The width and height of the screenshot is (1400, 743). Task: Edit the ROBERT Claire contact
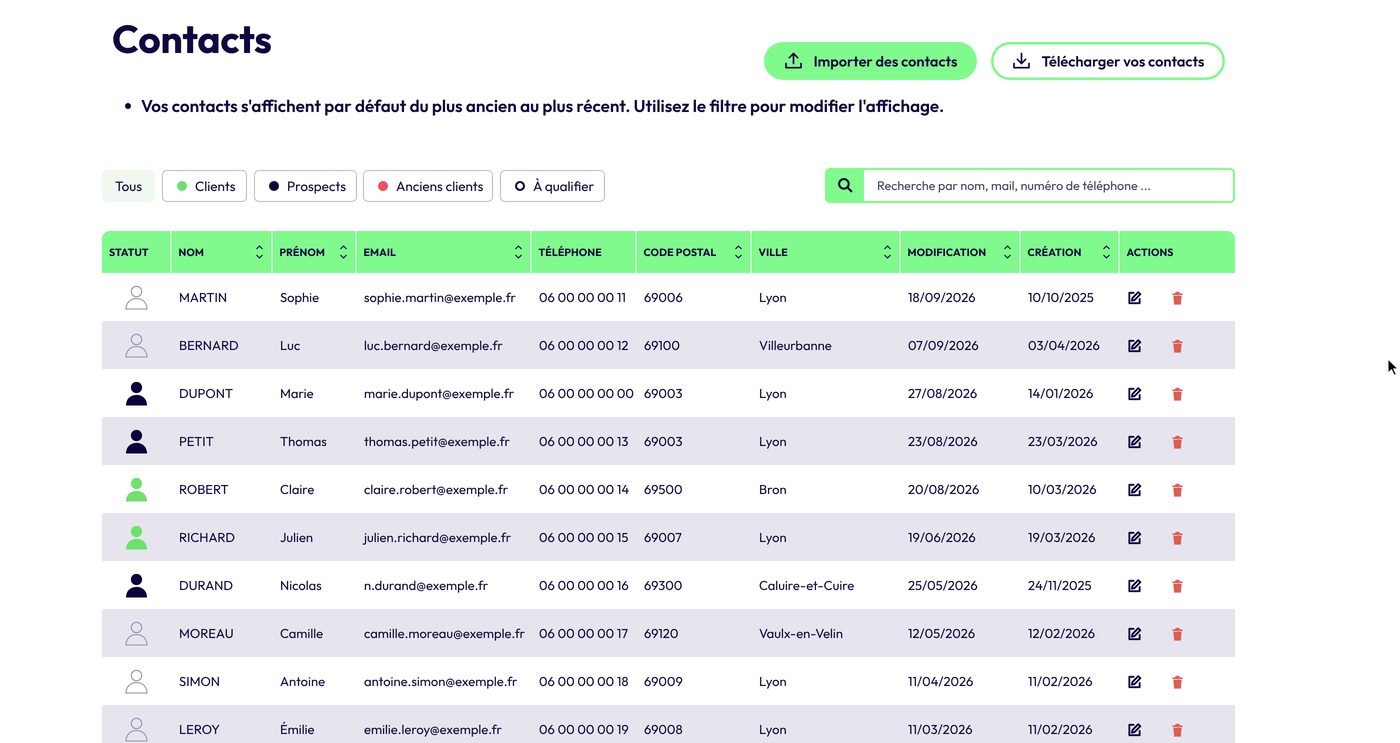(x=1134, y=490)
